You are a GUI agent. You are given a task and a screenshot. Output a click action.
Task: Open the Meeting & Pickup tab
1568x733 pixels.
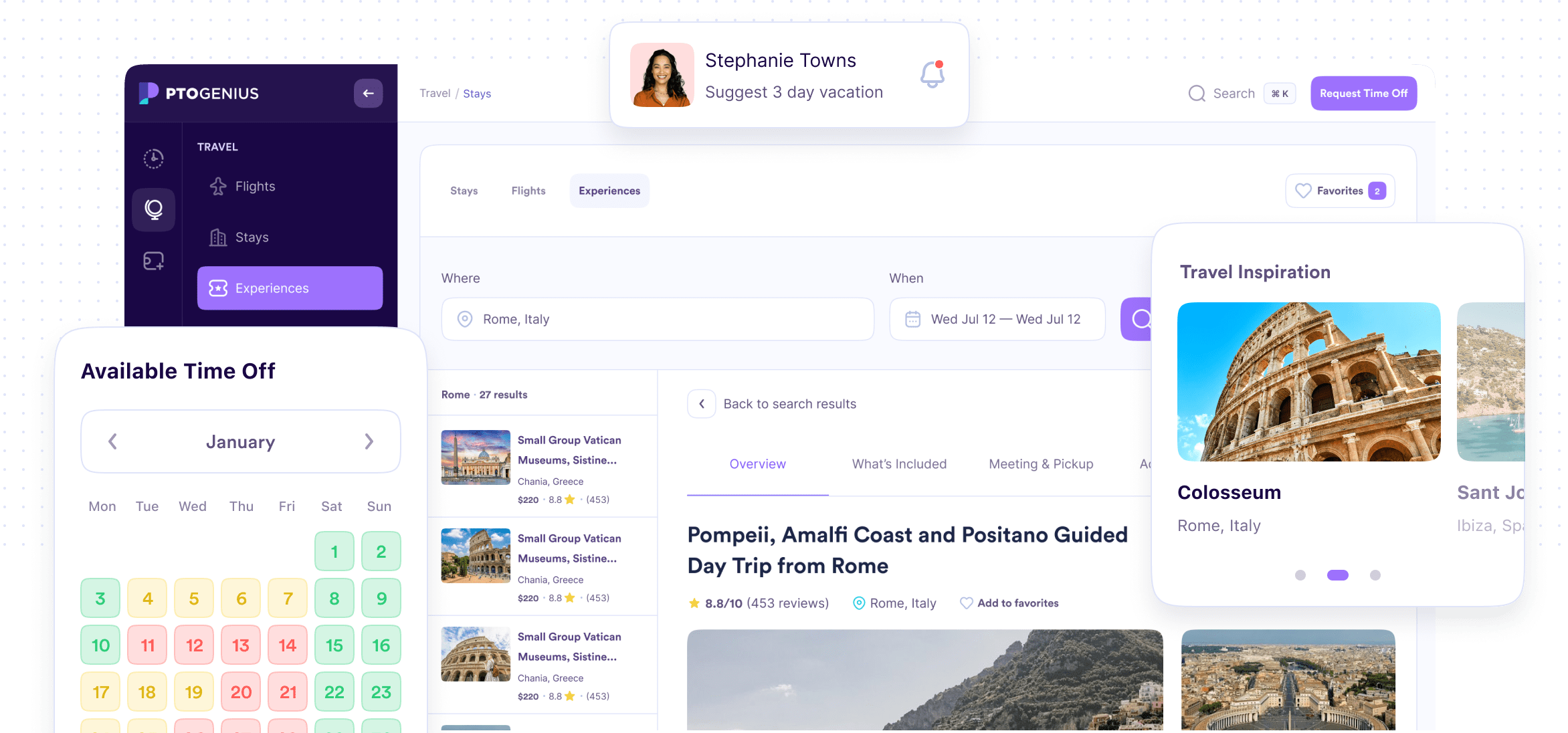(1041, 464)
